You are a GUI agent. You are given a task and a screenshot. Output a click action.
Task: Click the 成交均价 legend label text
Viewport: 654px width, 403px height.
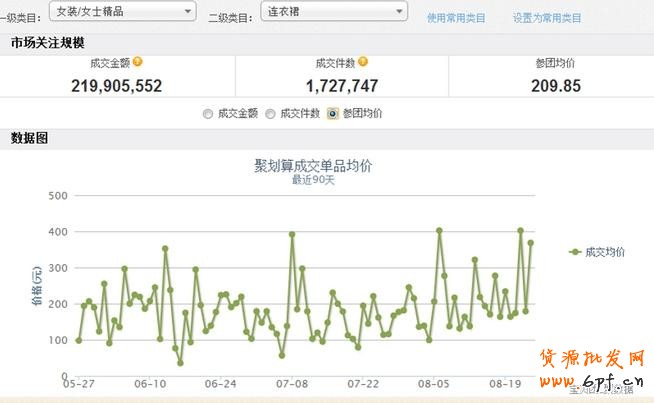tap(605, 252)
